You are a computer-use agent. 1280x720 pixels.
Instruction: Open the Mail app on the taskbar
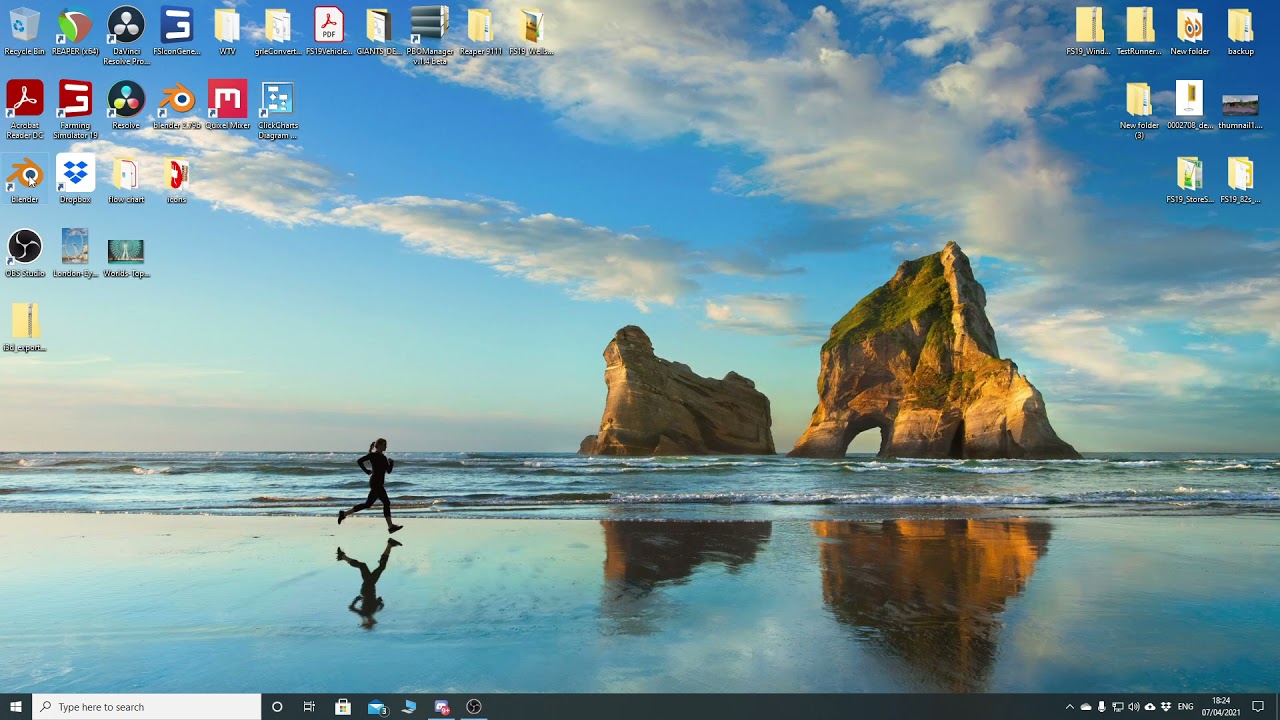377,707
